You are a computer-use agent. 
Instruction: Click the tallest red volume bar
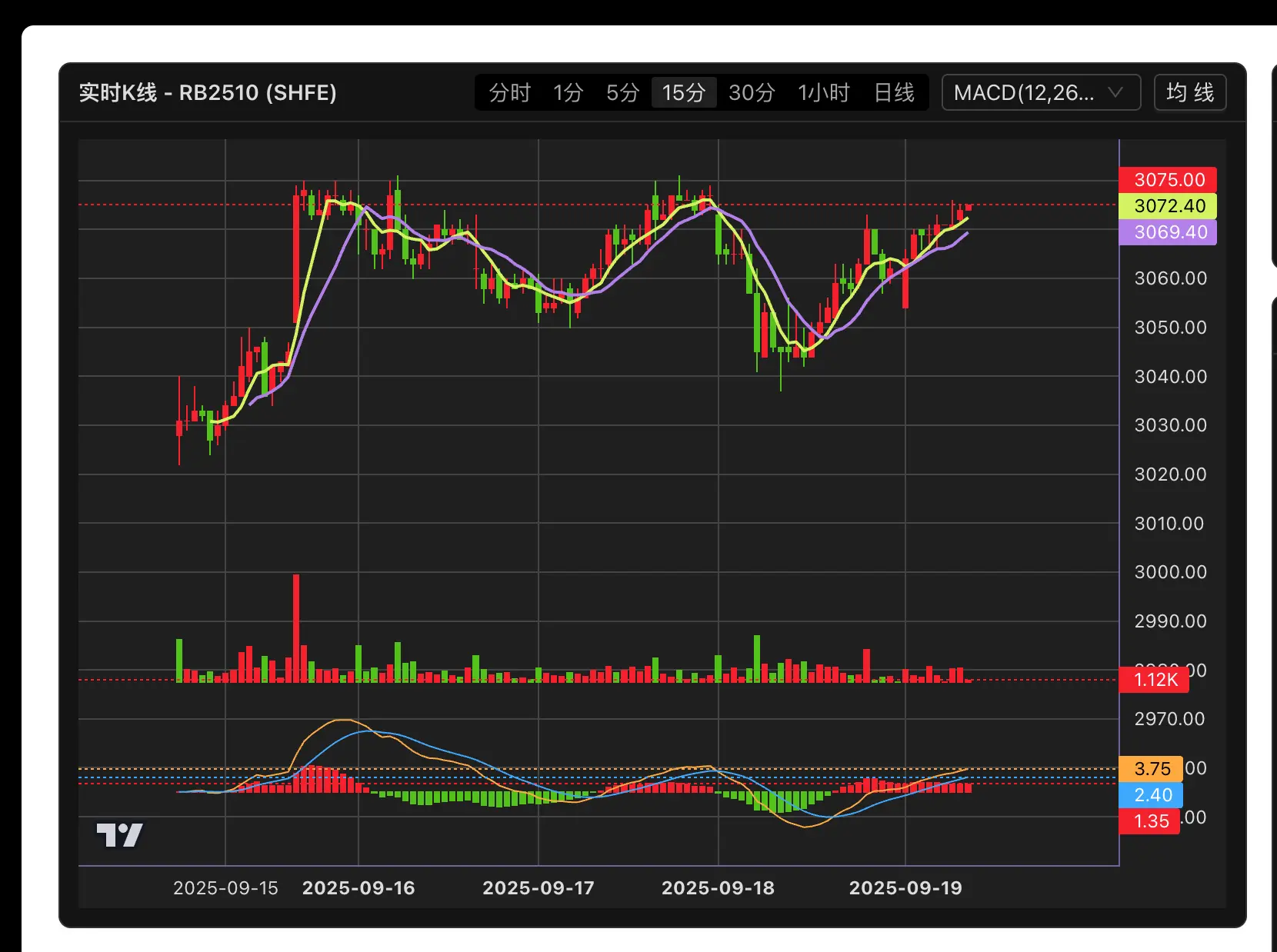pos(296,627)
